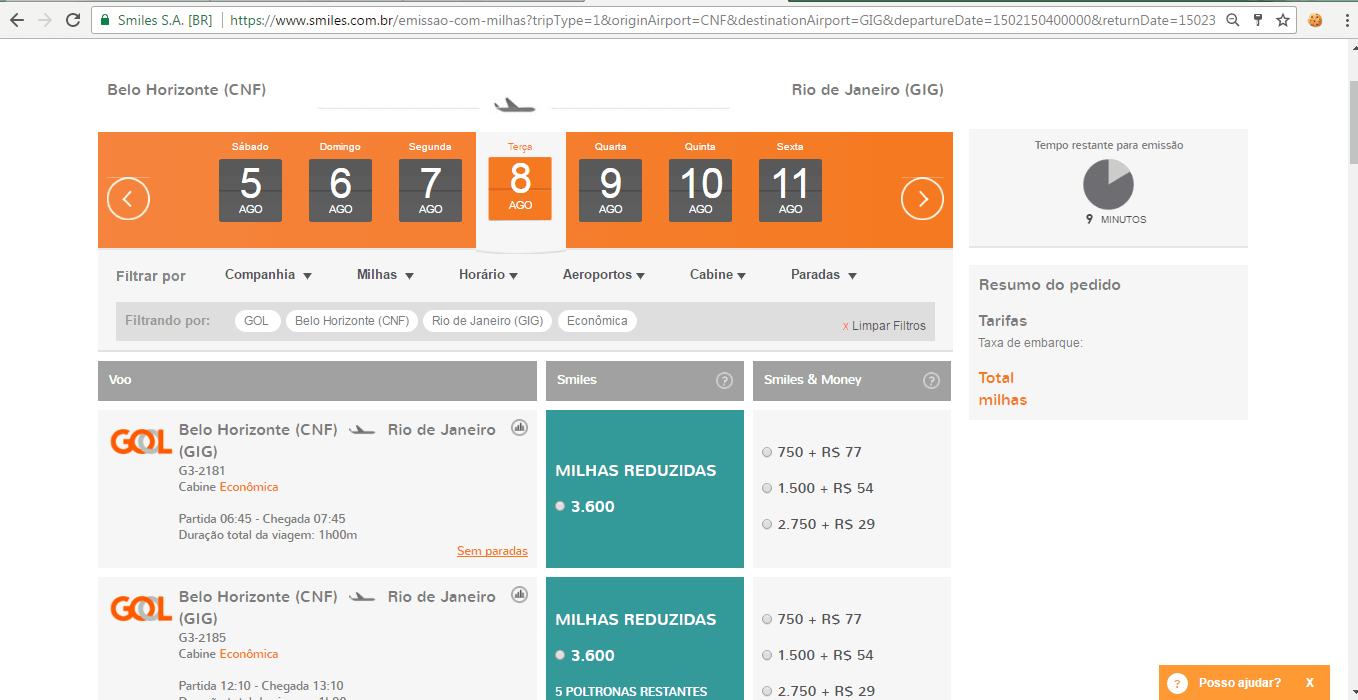Expand the Paradas filter dropdown
Viewport: 1358px width, 700px height.
824,275
